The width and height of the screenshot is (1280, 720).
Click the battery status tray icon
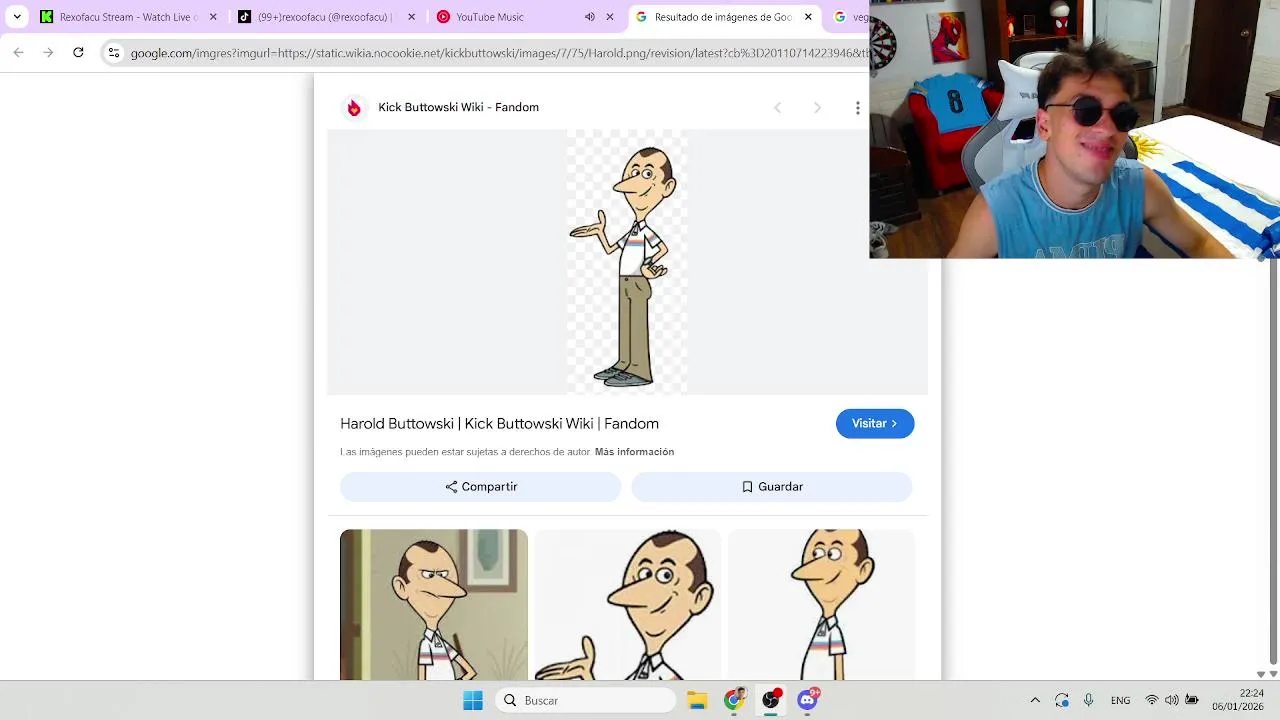click(x=1191, y=700)
